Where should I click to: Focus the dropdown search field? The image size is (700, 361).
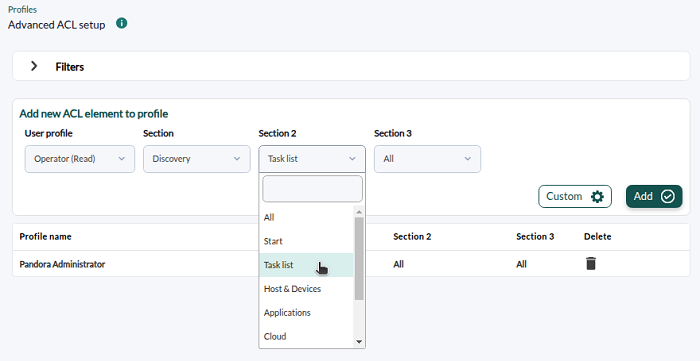pyautogui.click(x=312, y=189)
